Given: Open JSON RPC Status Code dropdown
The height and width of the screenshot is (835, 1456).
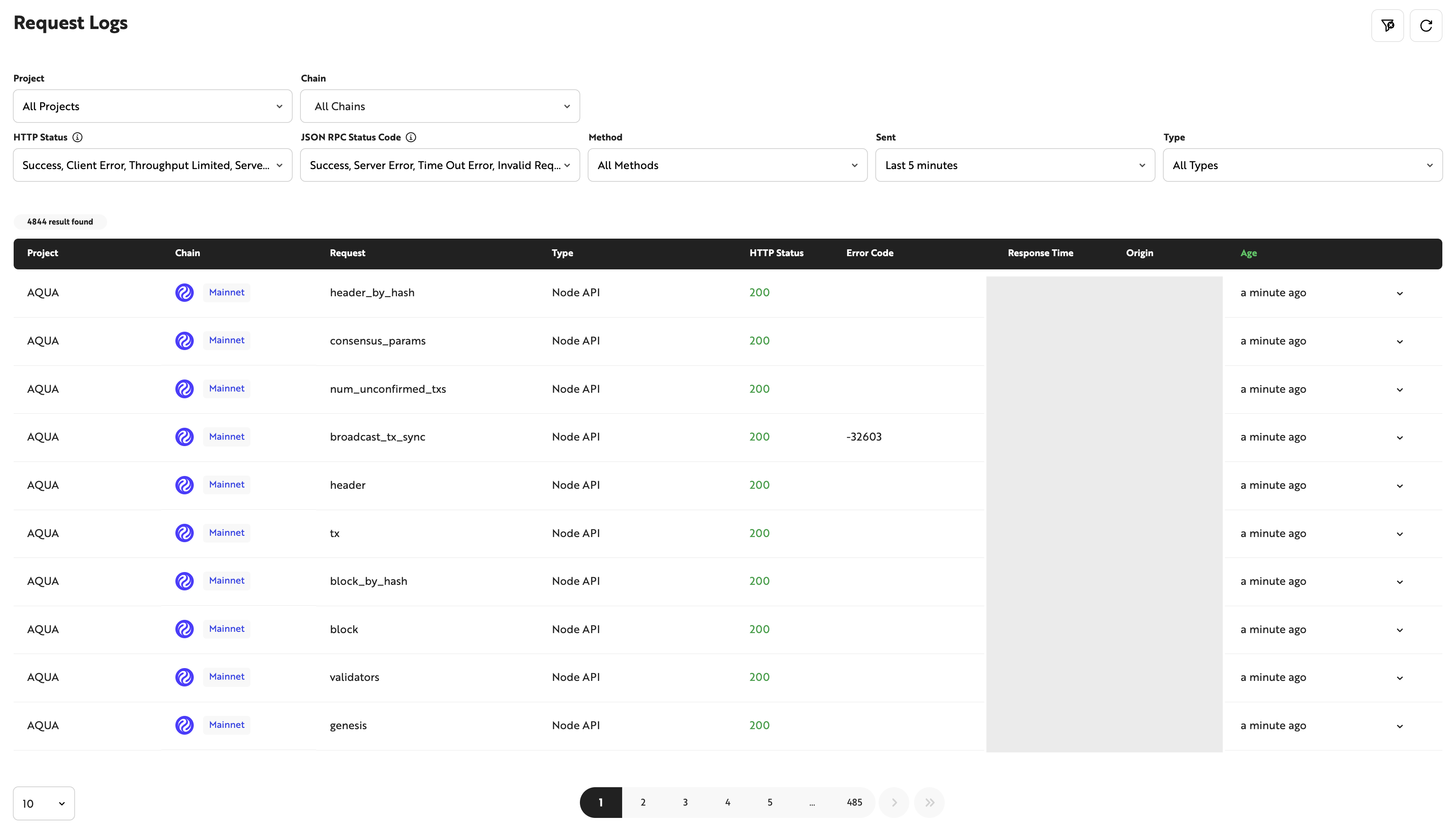Looking at the screenshot, I should (440, 165).
